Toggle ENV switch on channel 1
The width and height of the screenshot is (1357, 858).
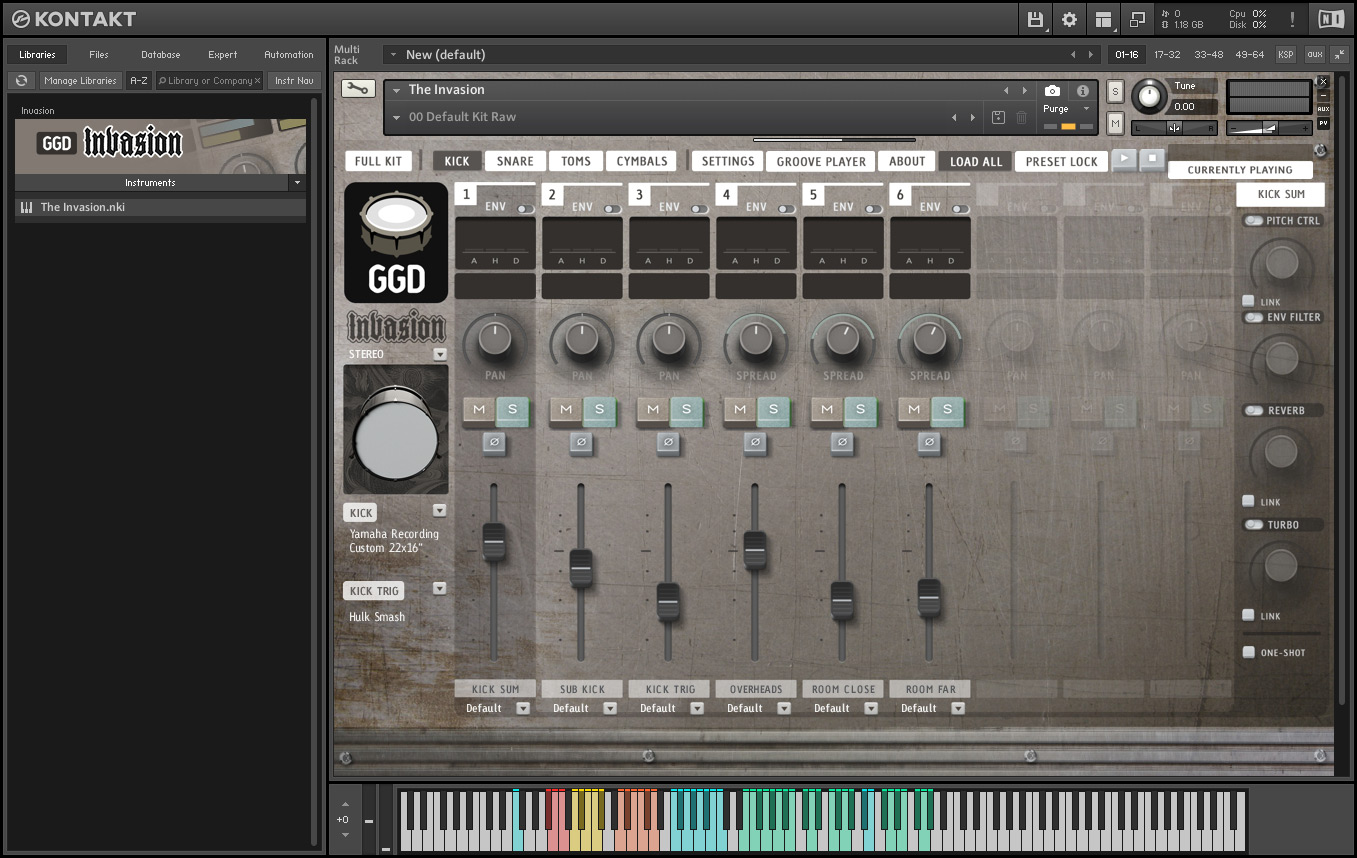tap(526, 209)
